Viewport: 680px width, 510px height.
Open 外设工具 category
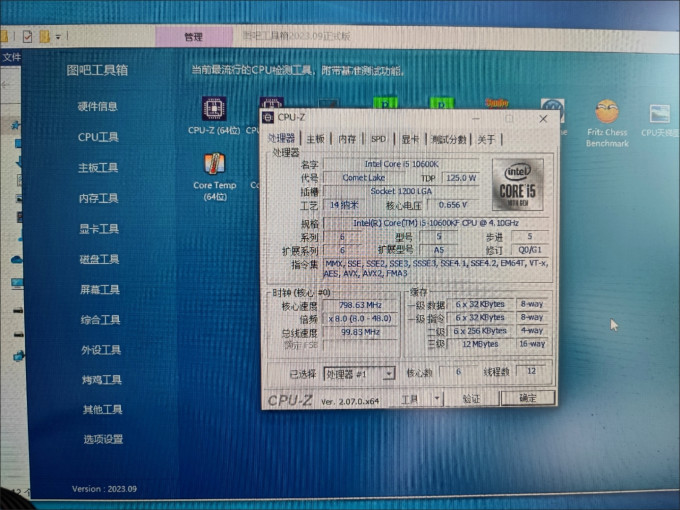pos(101,350)
